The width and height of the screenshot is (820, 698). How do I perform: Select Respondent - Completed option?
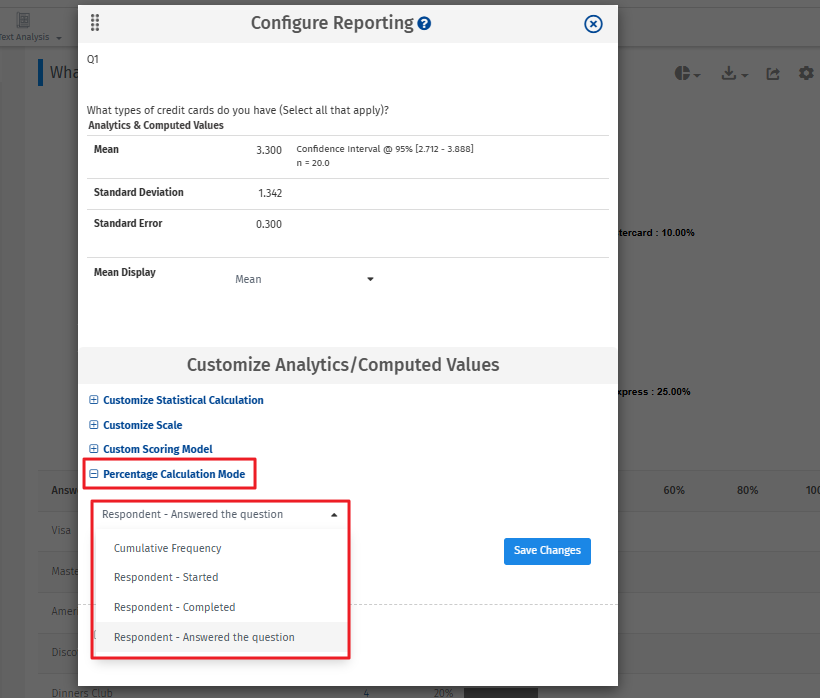(x=174, y=607)
